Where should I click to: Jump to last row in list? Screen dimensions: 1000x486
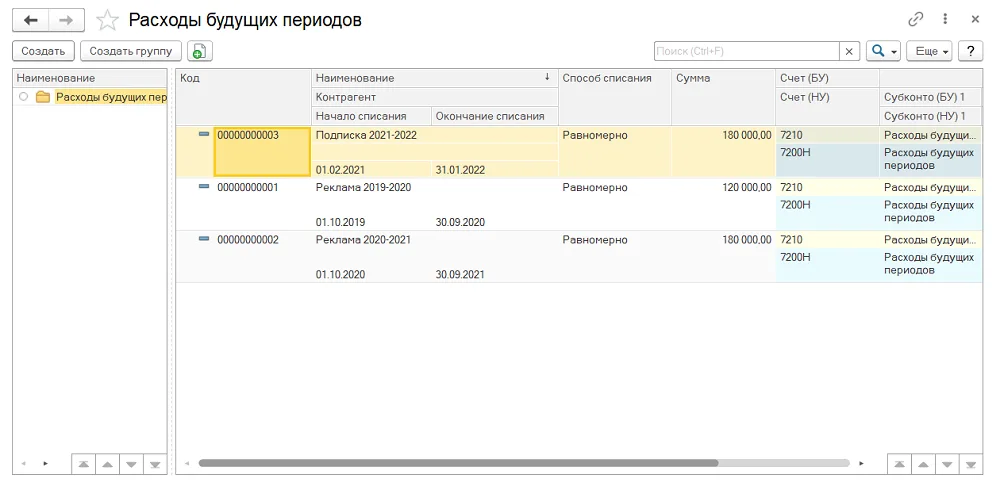[971, 464]
